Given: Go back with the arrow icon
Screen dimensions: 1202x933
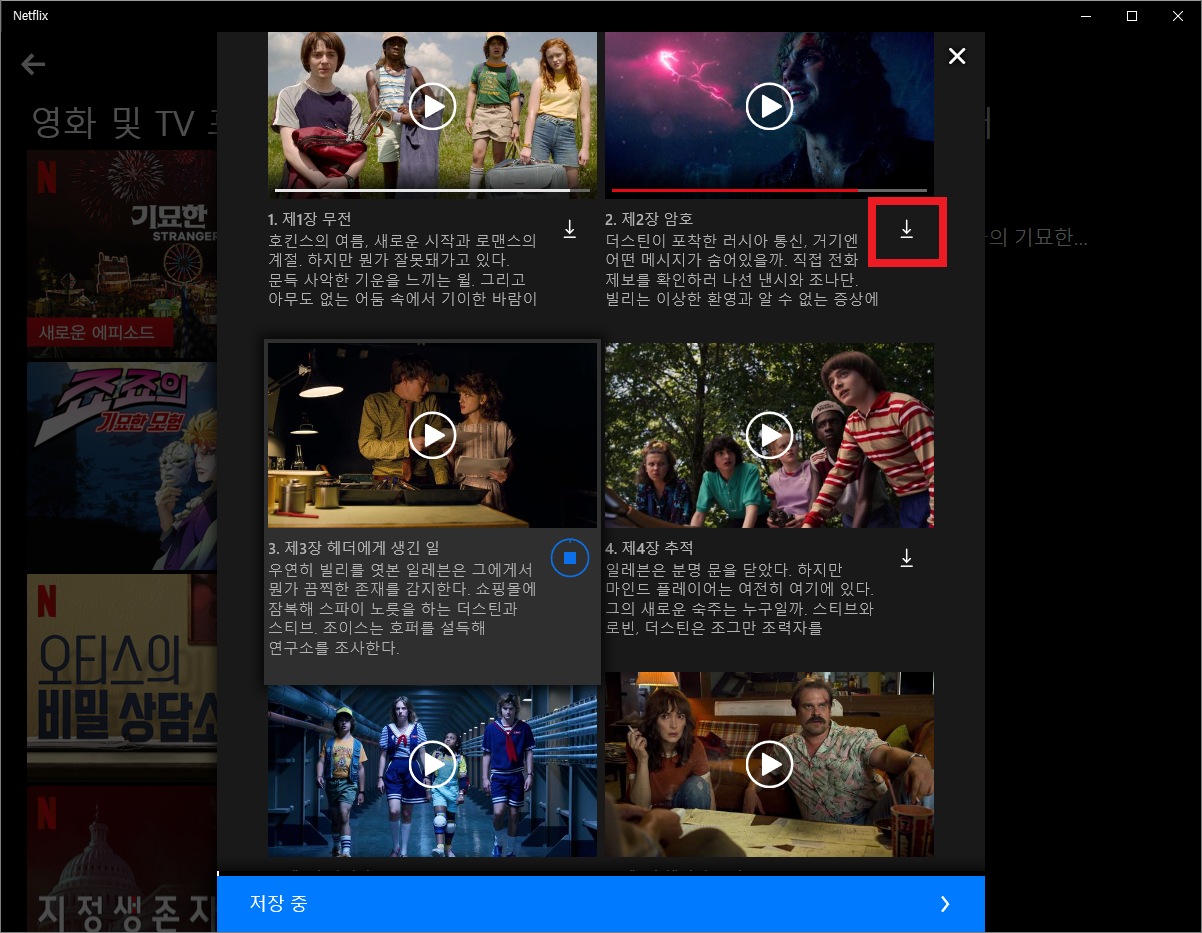Looking at the screenshot, I should click(34, 65).
